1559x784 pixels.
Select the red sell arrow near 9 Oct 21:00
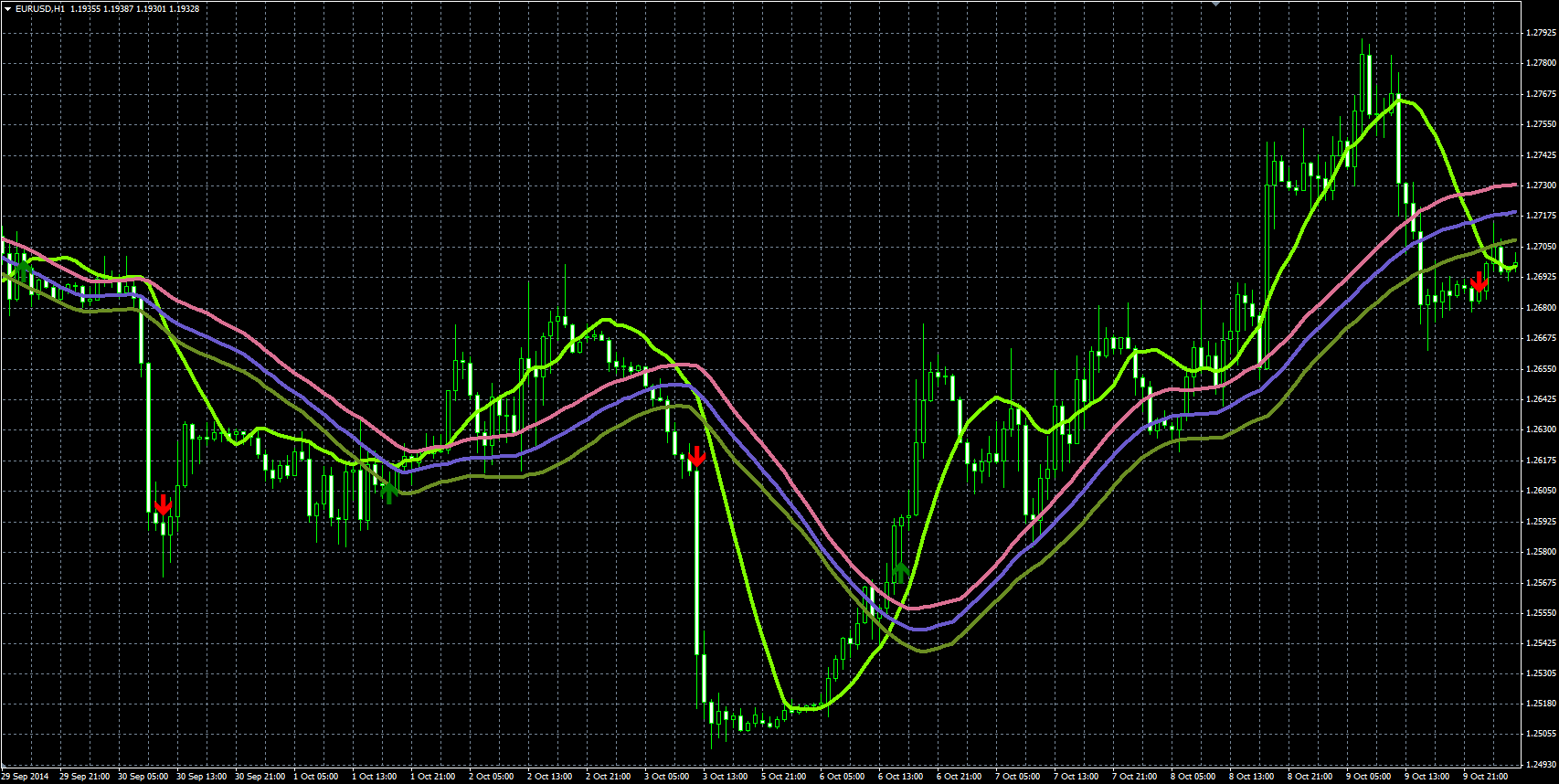pos(1479,281)
